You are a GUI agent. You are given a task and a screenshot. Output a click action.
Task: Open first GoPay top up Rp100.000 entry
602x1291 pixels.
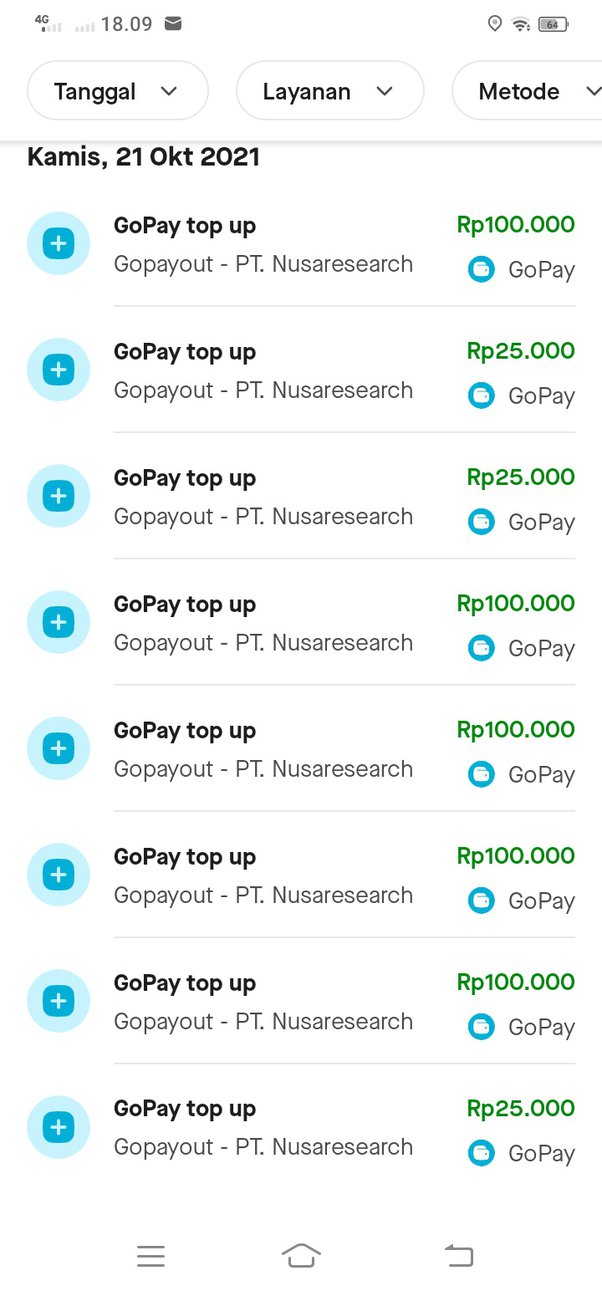click(301, 244)
